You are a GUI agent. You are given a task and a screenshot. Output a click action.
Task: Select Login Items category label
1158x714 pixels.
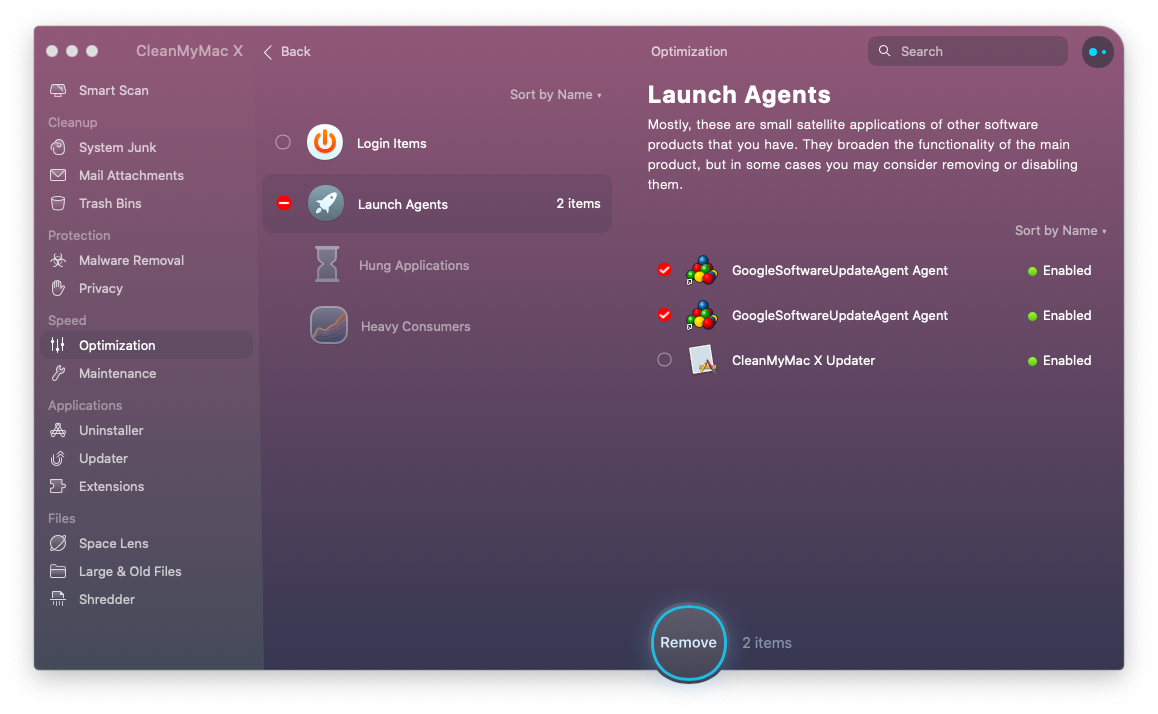391,143
